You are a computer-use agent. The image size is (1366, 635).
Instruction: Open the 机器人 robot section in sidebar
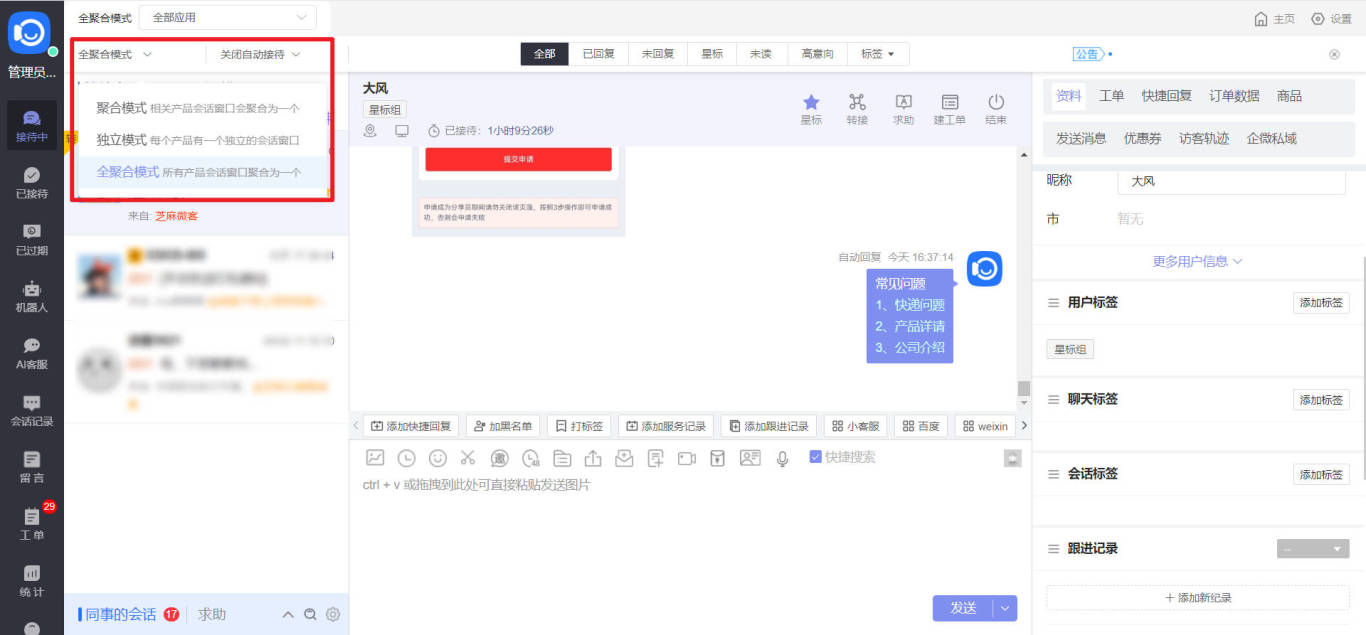tap(31, 300)
